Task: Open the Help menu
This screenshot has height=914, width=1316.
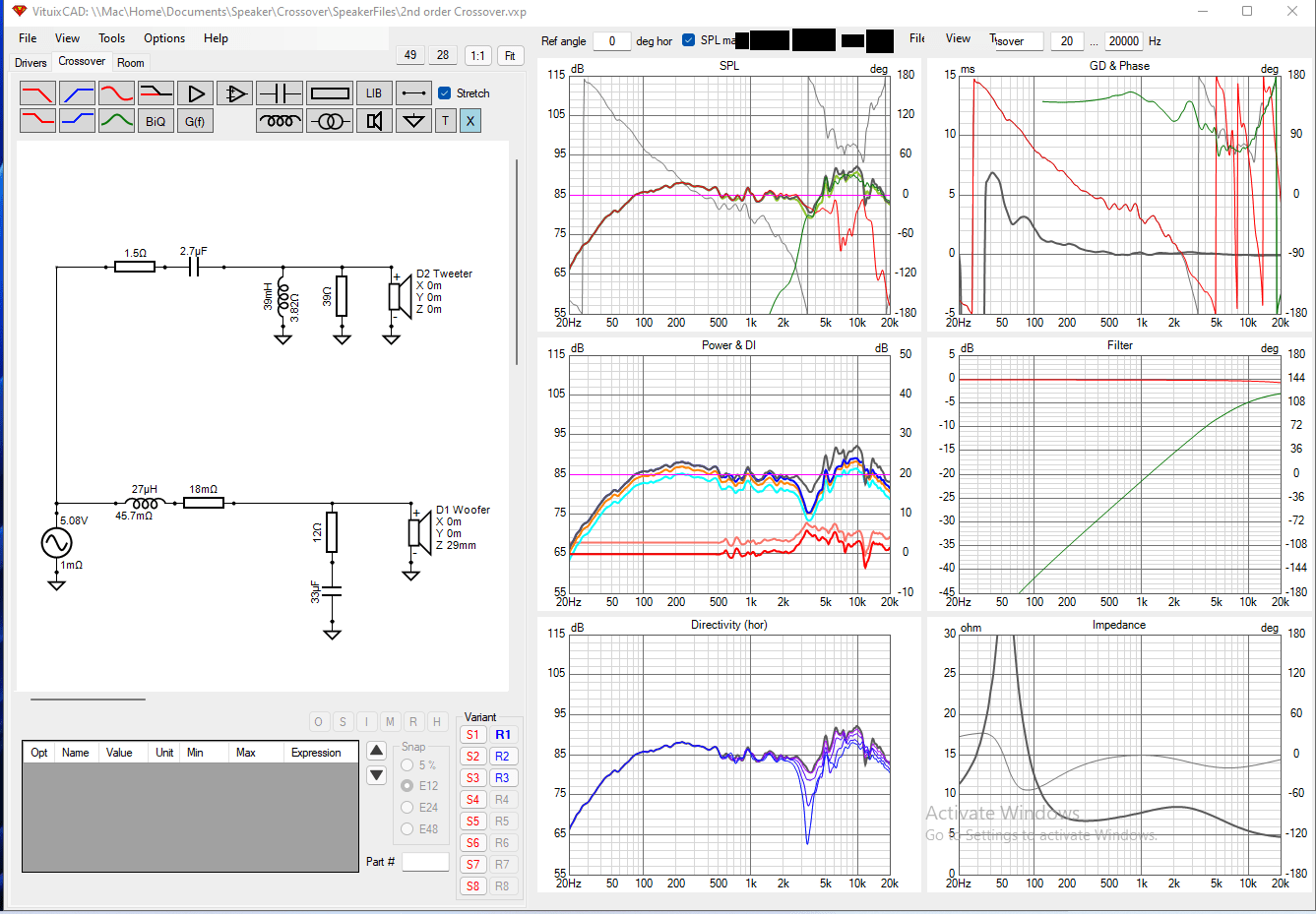Action: (x=216, y=38)
